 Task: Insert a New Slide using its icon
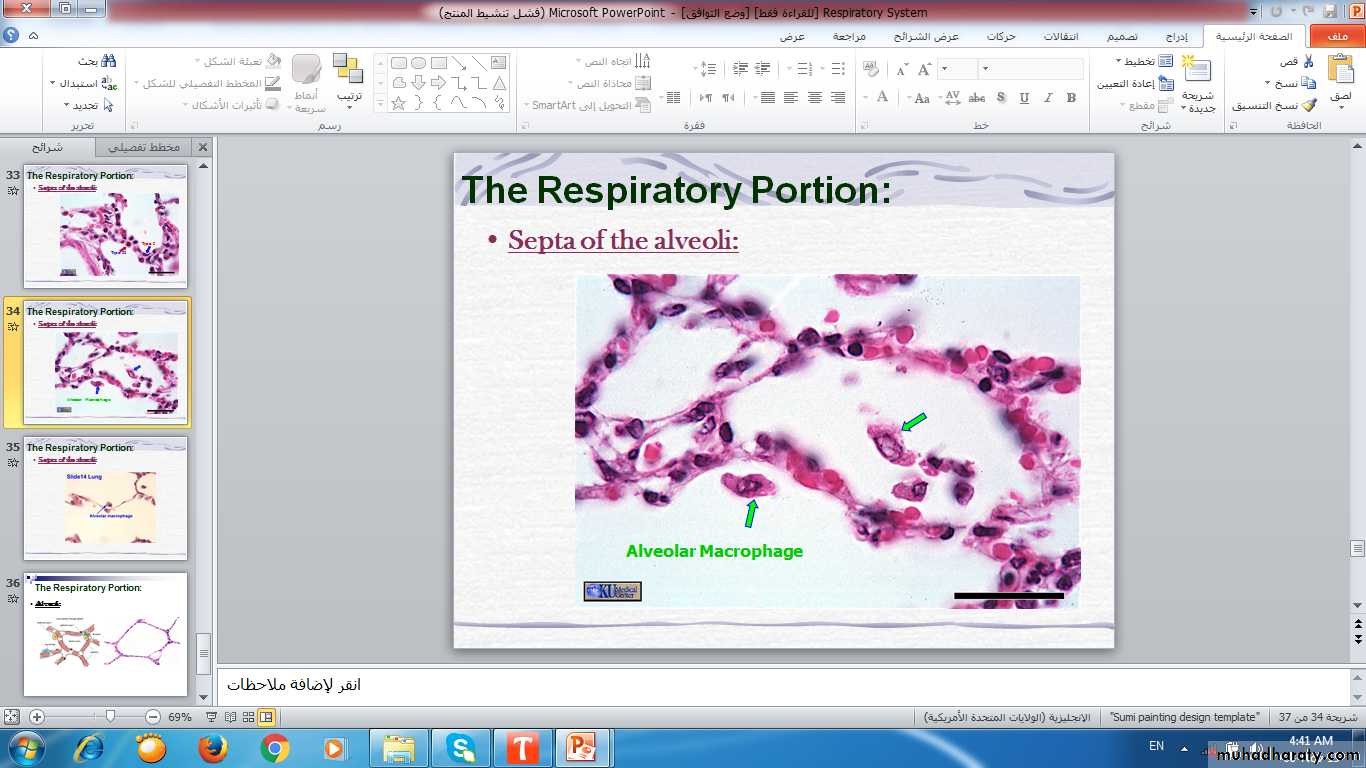click(1196, 70)
